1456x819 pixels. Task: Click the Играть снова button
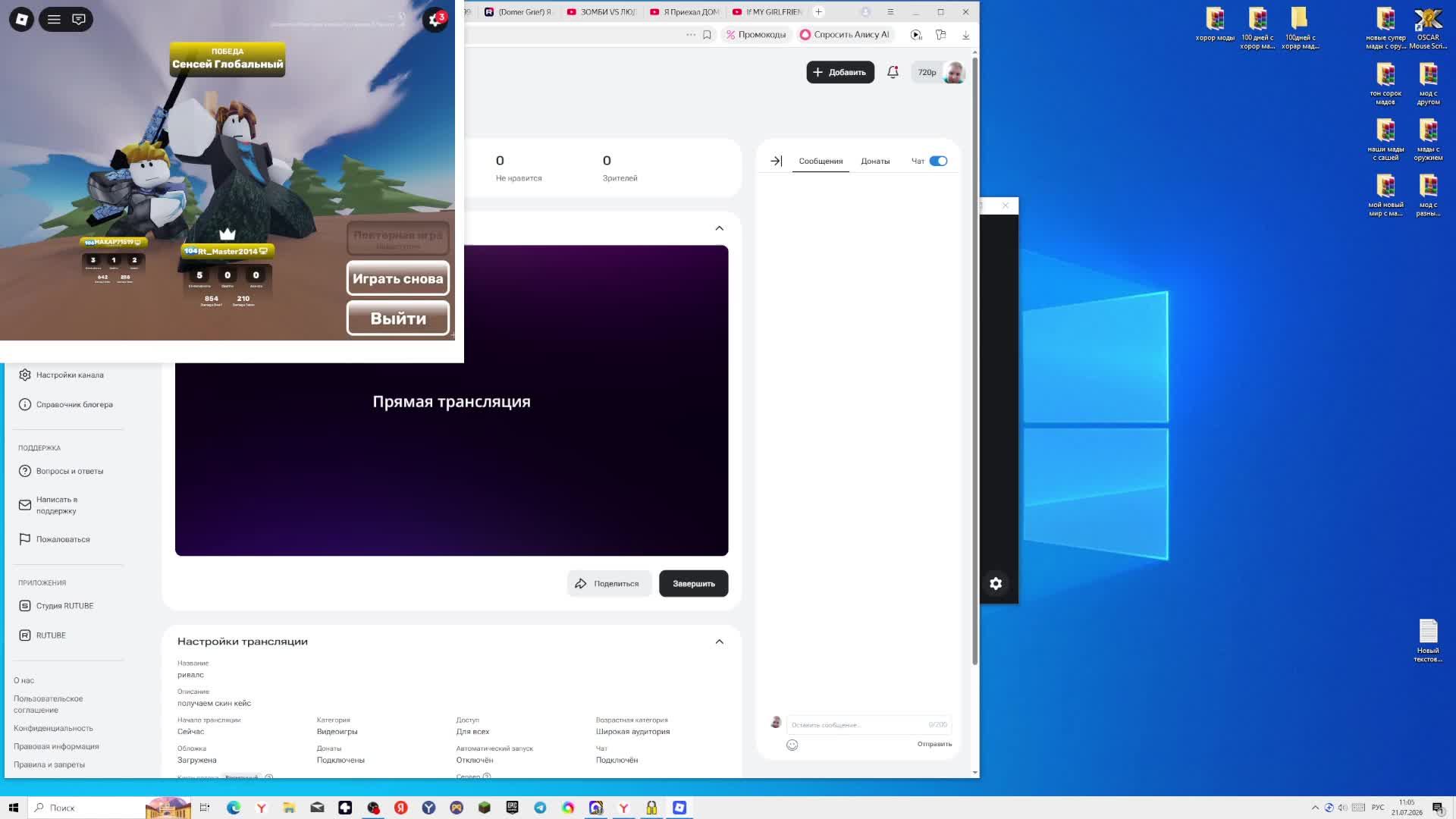[398, 278]
